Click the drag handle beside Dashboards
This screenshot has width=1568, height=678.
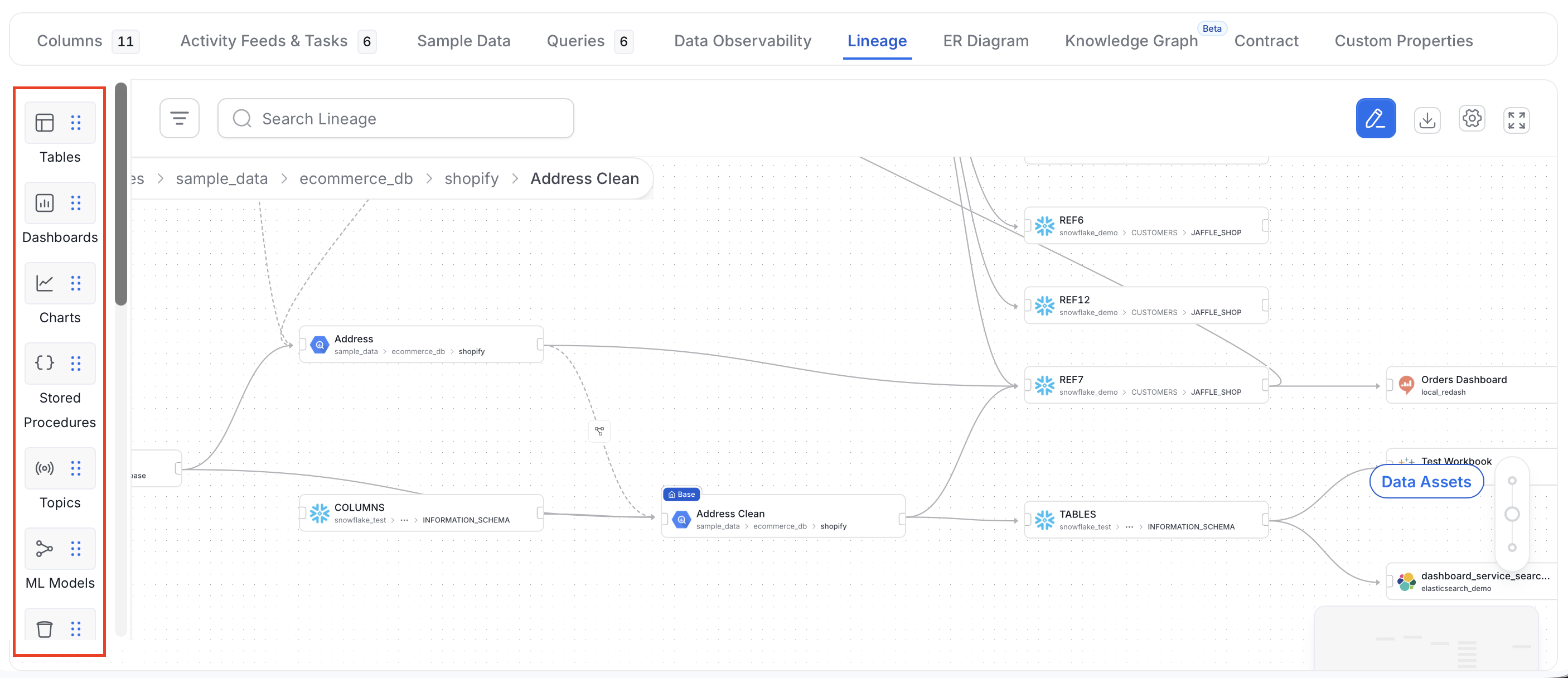(75, 204)
